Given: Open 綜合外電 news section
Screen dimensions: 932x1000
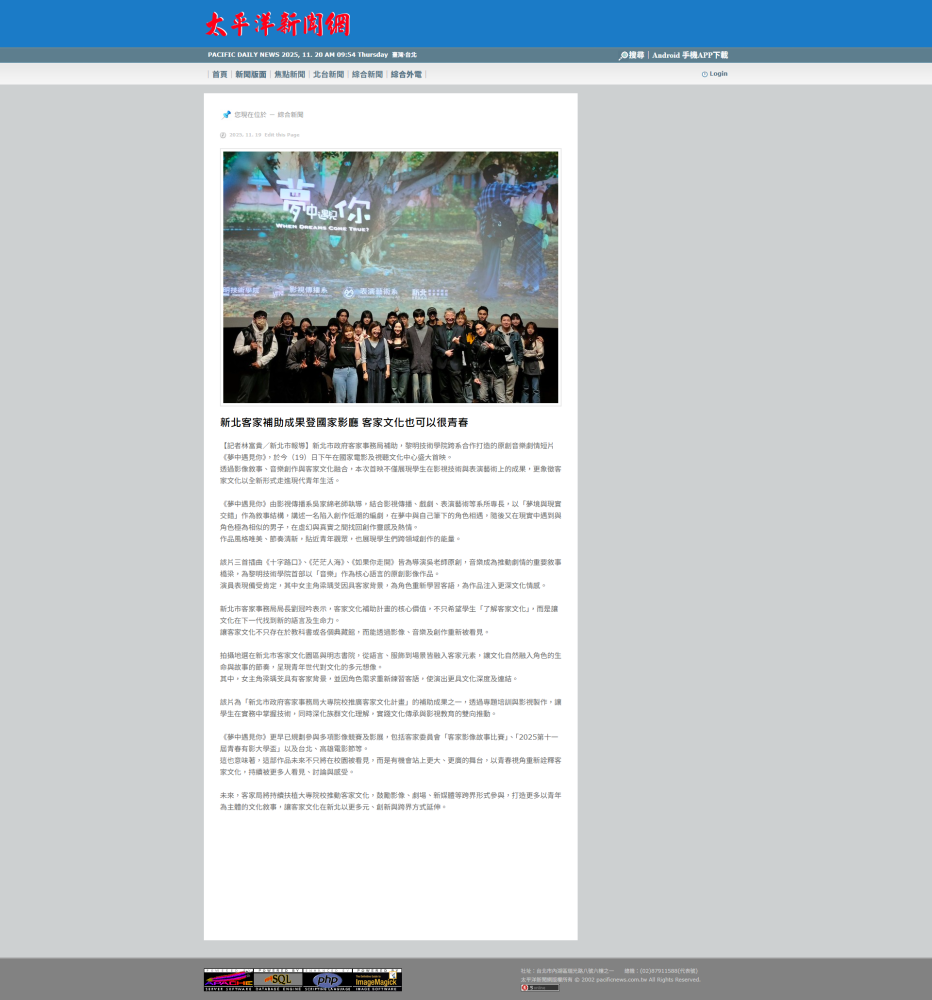Looking at the screenshot, I should coord(406,74).
